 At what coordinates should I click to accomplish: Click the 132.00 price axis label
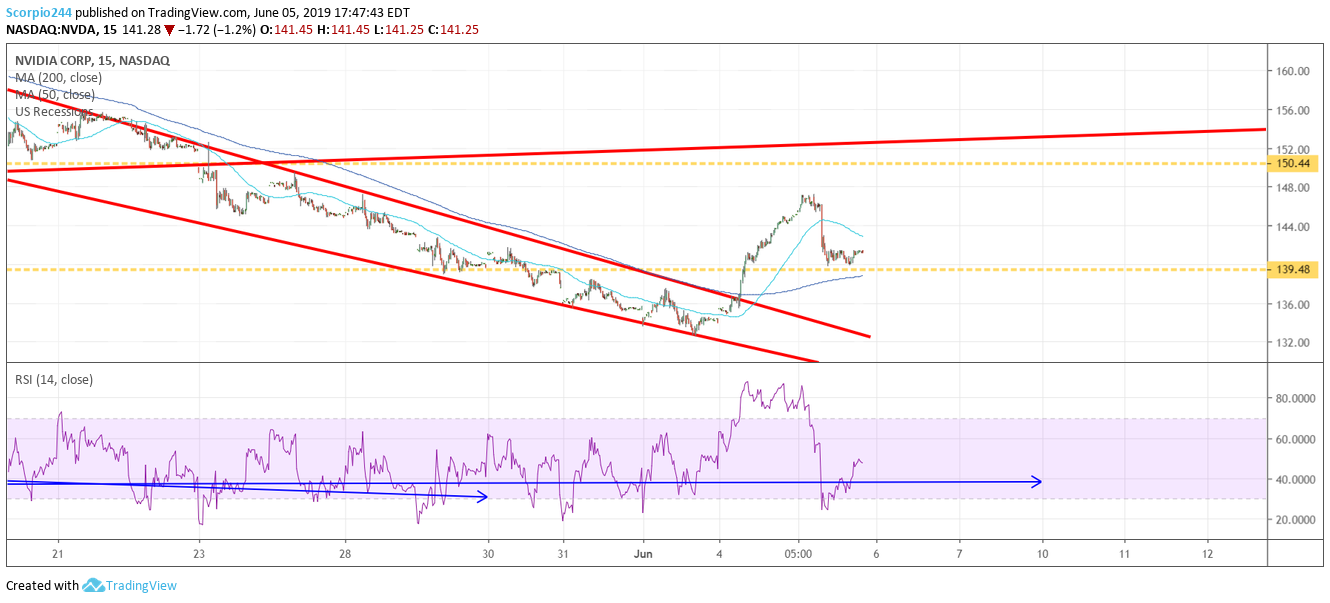coord(1292,342)
